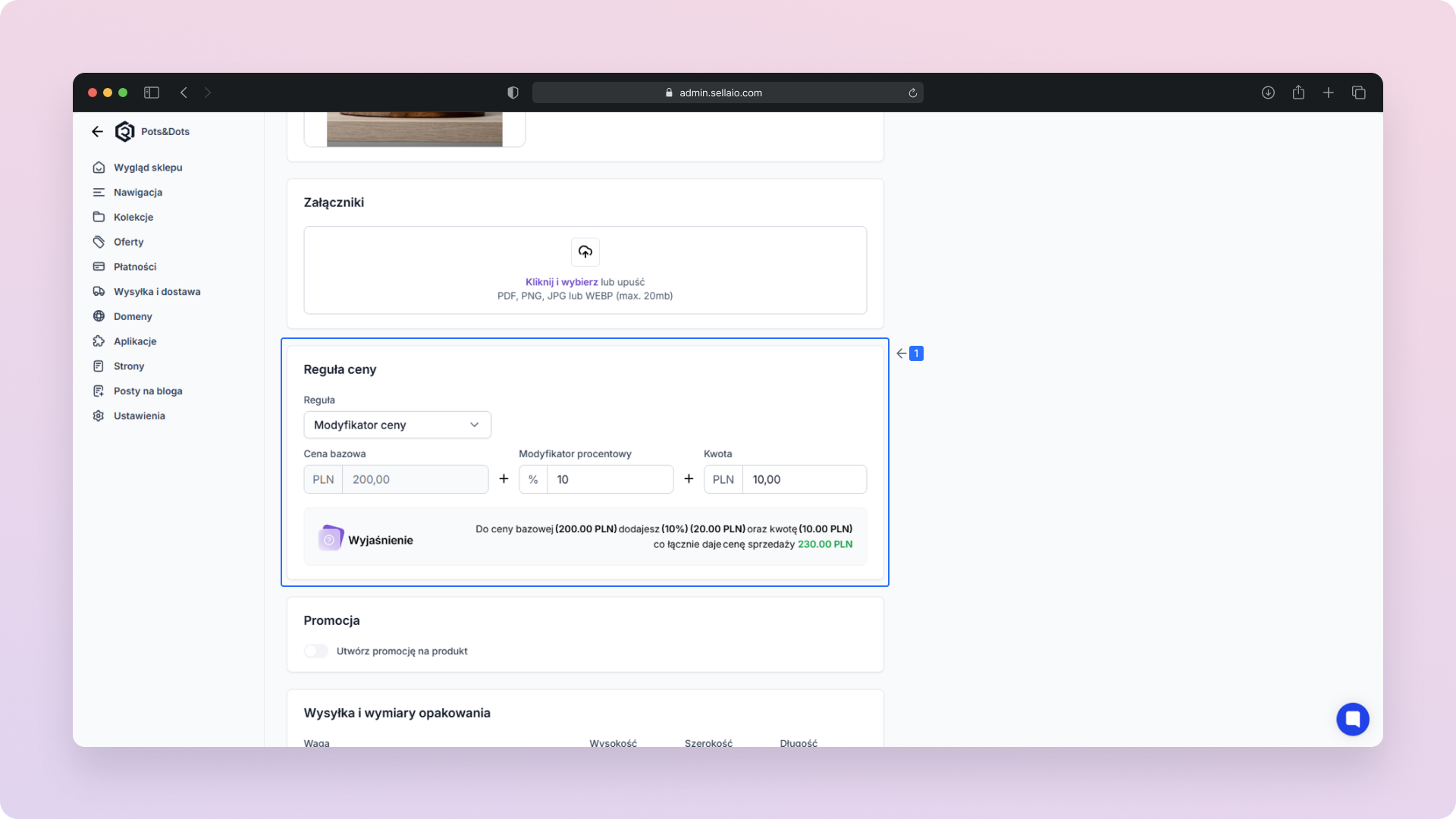This screenshot has height=819, width=1456.
Task: Click the PDF, PNG, JPG file types text
Action: pos(585,296)
